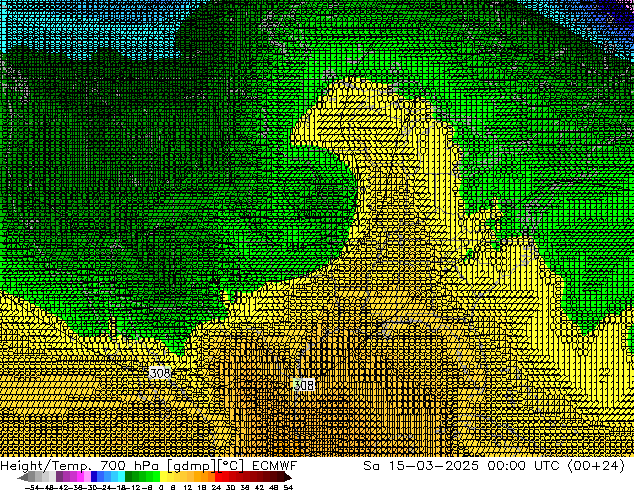Click the '-54' legend value
The height and width of the screenshot is (490, 634).
[32, 487]
